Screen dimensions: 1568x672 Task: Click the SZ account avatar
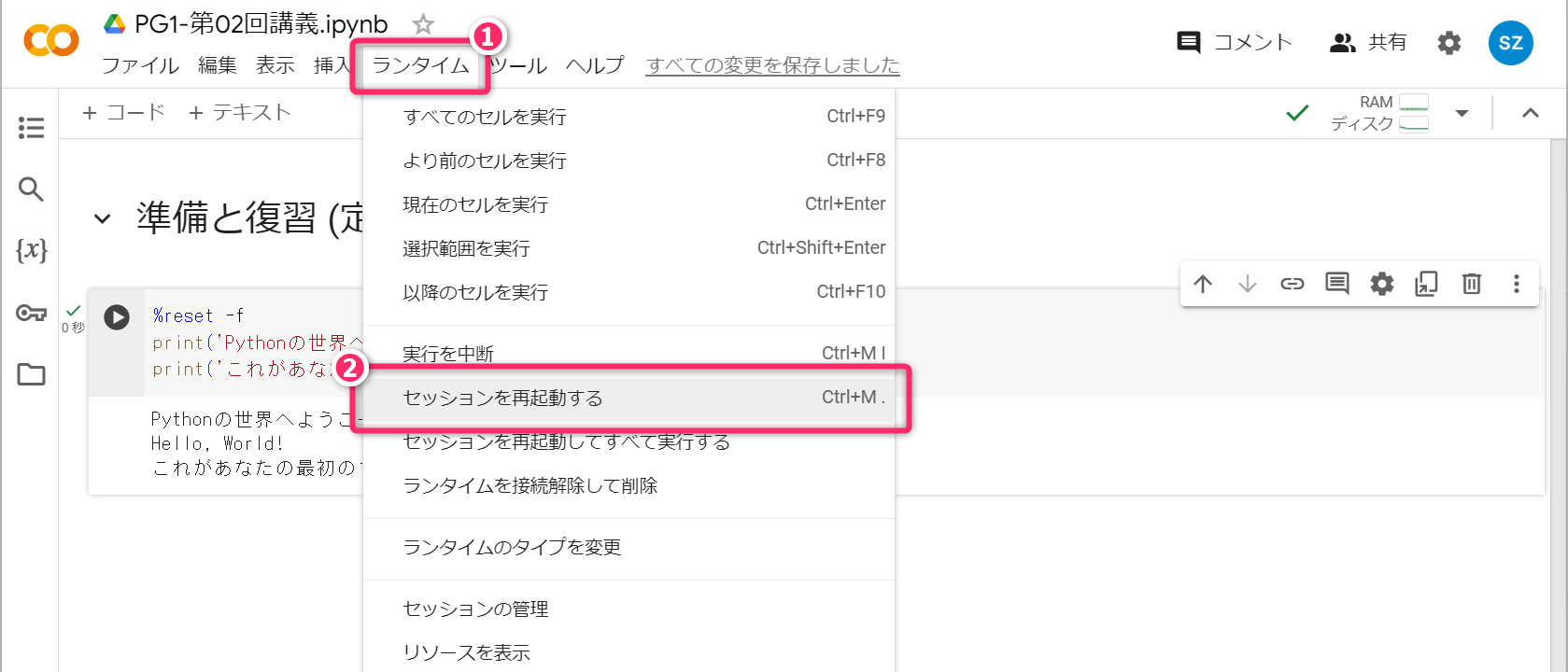pos(1510,43)
